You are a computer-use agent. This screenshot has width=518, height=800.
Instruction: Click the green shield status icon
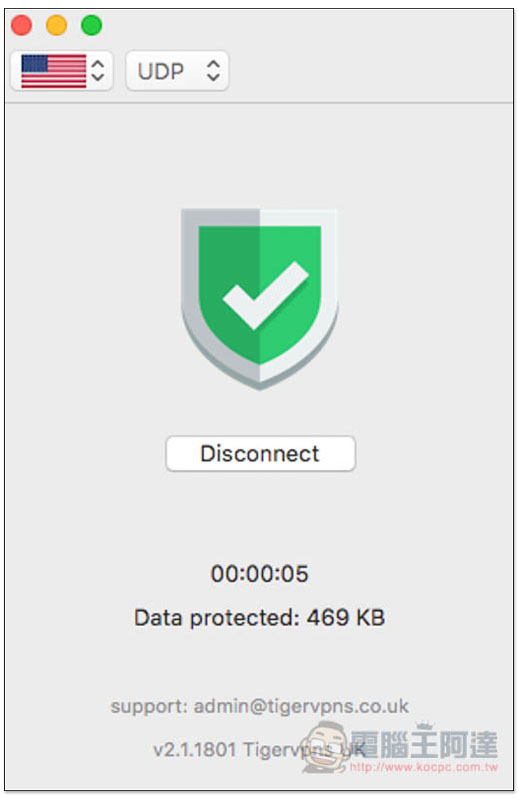[x=259, y=298]
